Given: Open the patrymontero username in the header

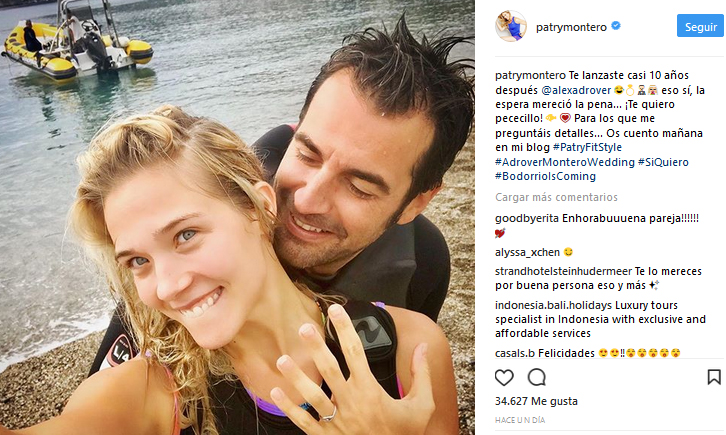Looking at the screenshot, I should coord(571,27).
